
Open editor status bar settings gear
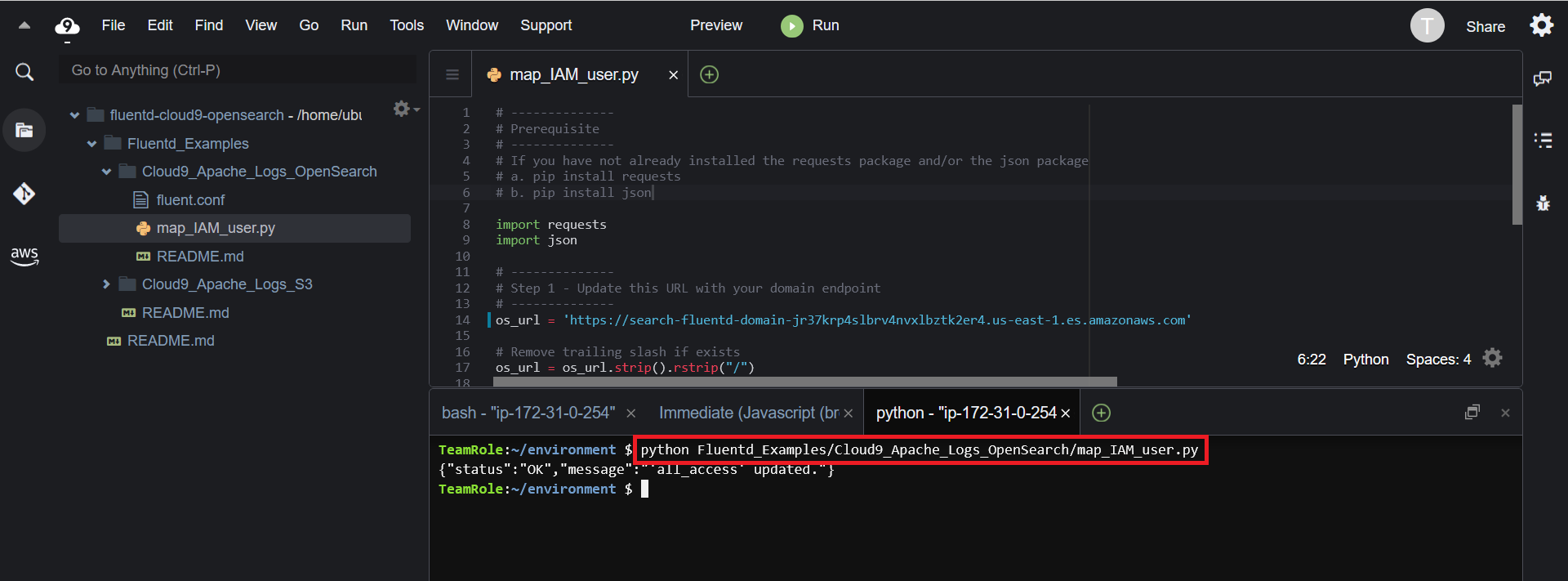point(1492,358)
